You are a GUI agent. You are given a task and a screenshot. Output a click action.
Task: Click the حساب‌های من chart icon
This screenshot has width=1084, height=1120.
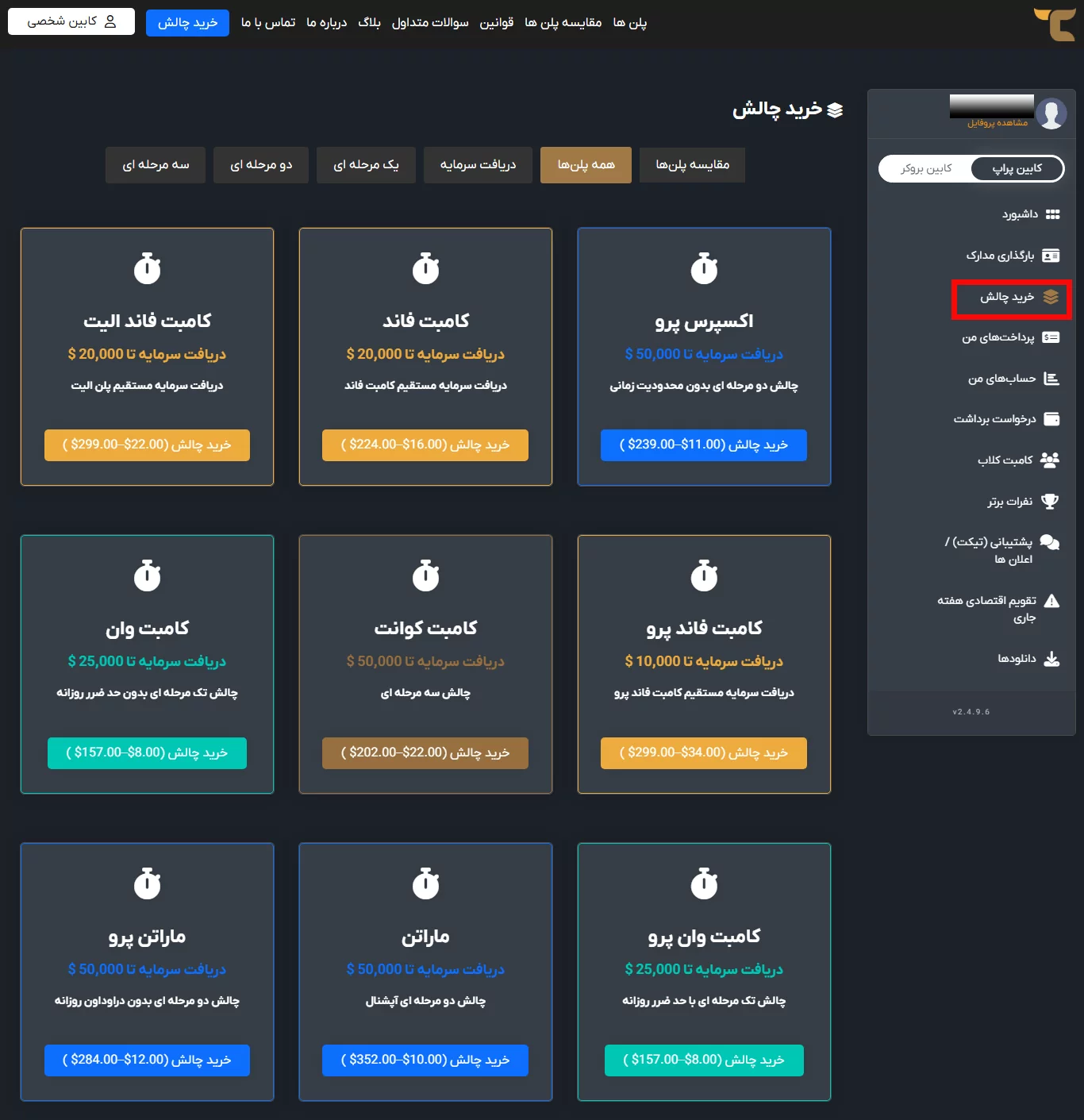point(1051,379)
